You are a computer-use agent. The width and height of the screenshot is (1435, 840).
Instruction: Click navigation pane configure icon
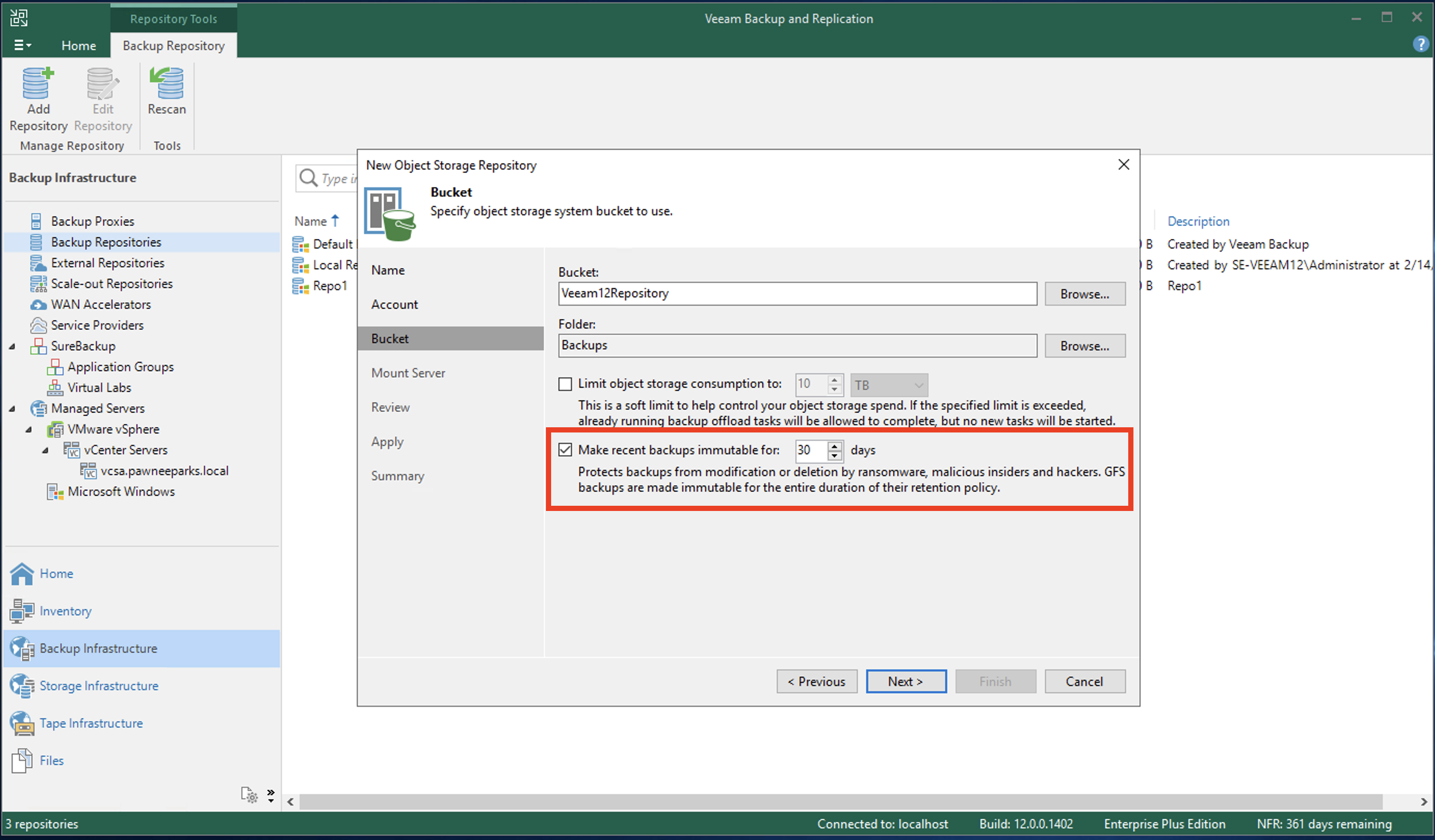pos(250,795)
